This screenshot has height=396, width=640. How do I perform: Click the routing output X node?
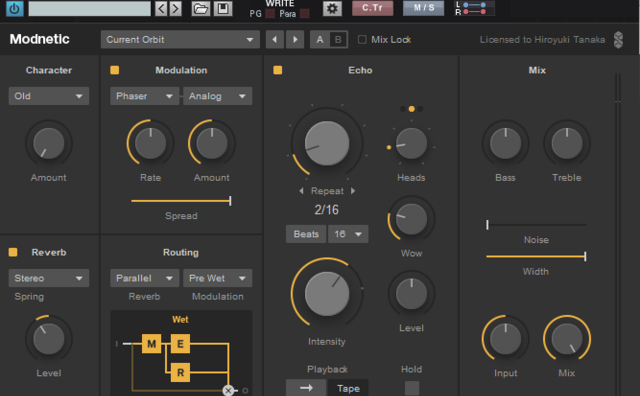(x=228, y=391)
